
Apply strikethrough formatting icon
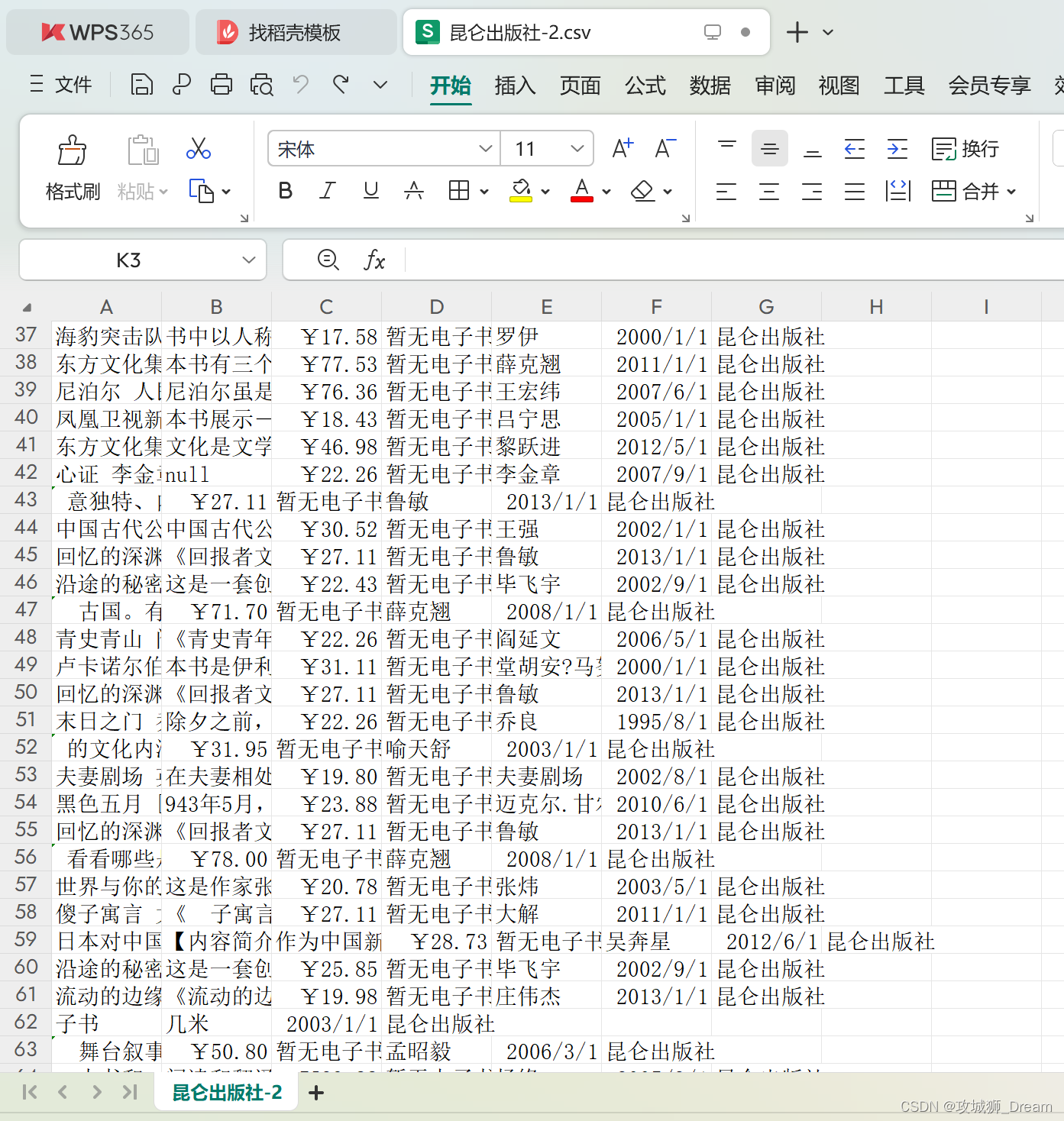(x=414, y=191)
